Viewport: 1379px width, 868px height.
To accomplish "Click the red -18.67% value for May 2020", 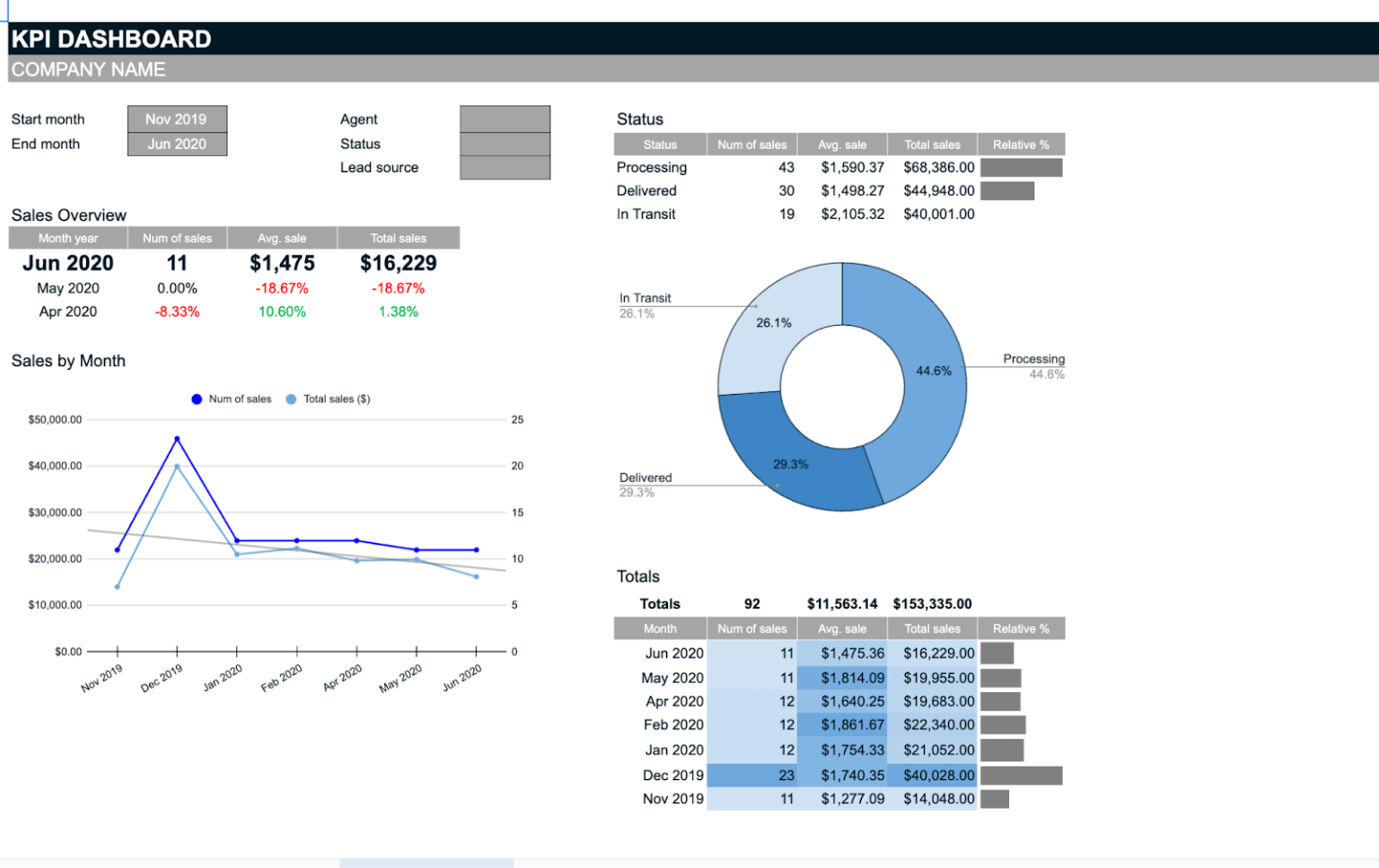I will point(282,288).
